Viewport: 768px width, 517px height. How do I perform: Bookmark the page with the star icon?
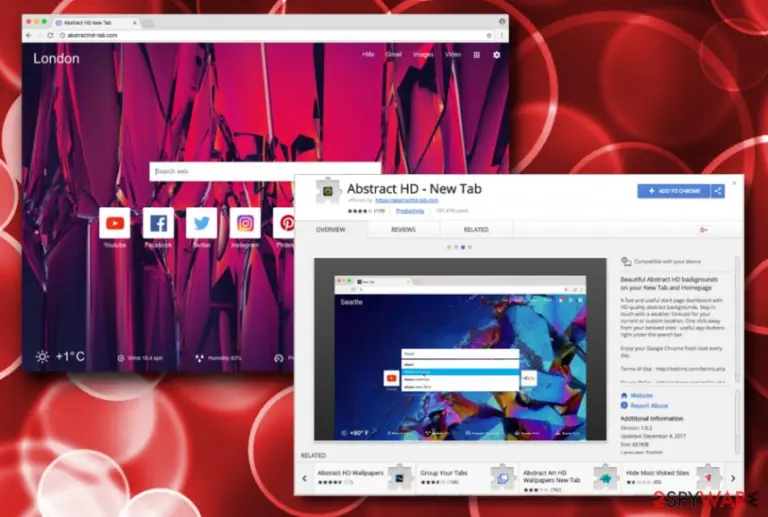click(x=489, y=35)
